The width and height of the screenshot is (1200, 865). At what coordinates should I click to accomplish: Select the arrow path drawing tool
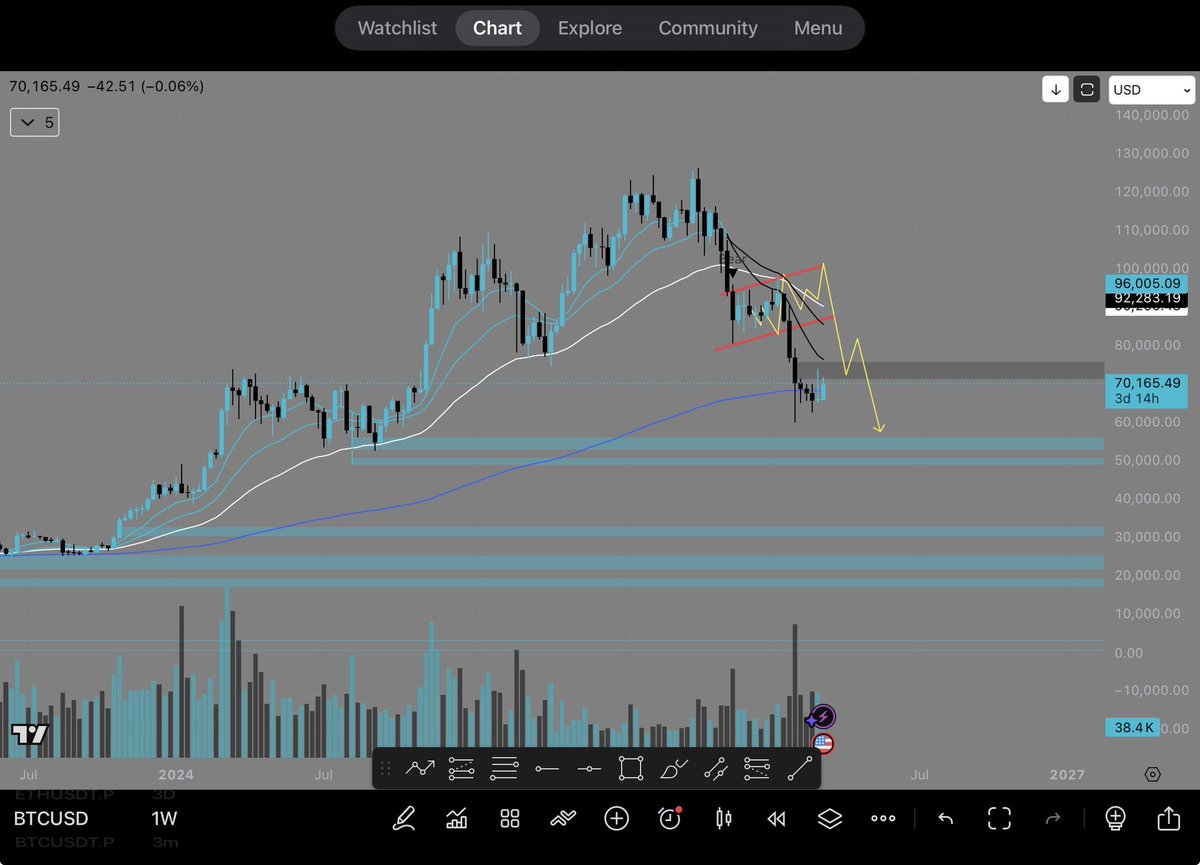click(x=420, y=768)
